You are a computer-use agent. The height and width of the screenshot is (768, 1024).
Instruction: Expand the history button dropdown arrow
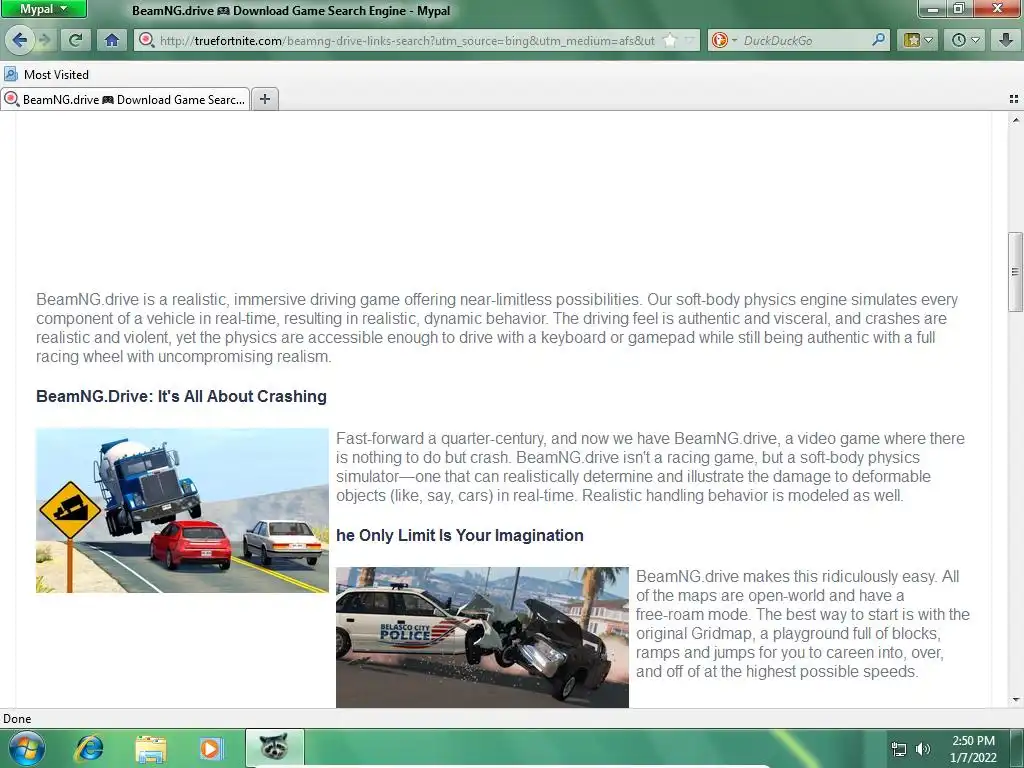[x=976, y=40]
